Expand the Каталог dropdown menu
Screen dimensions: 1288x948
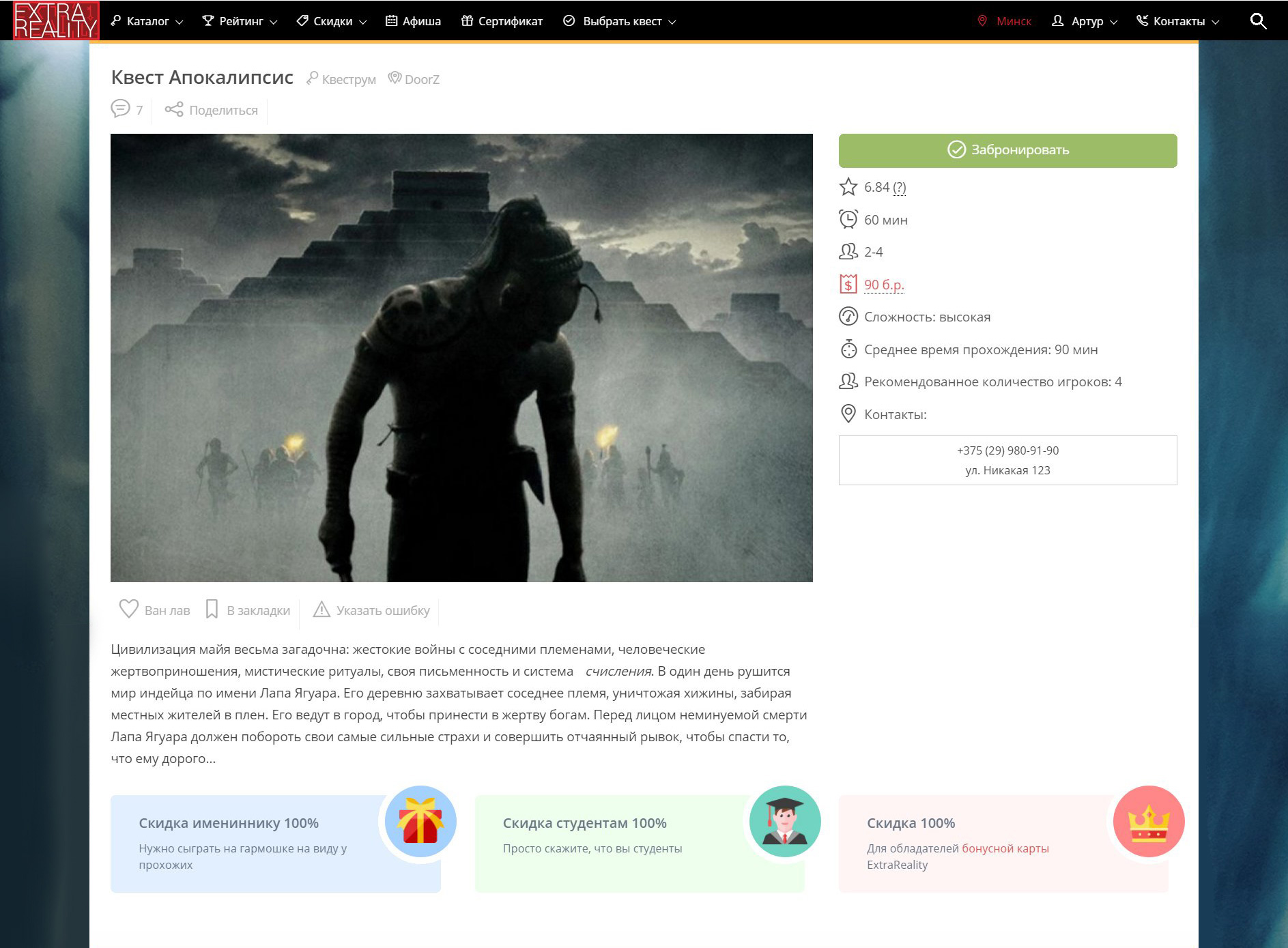147,21
